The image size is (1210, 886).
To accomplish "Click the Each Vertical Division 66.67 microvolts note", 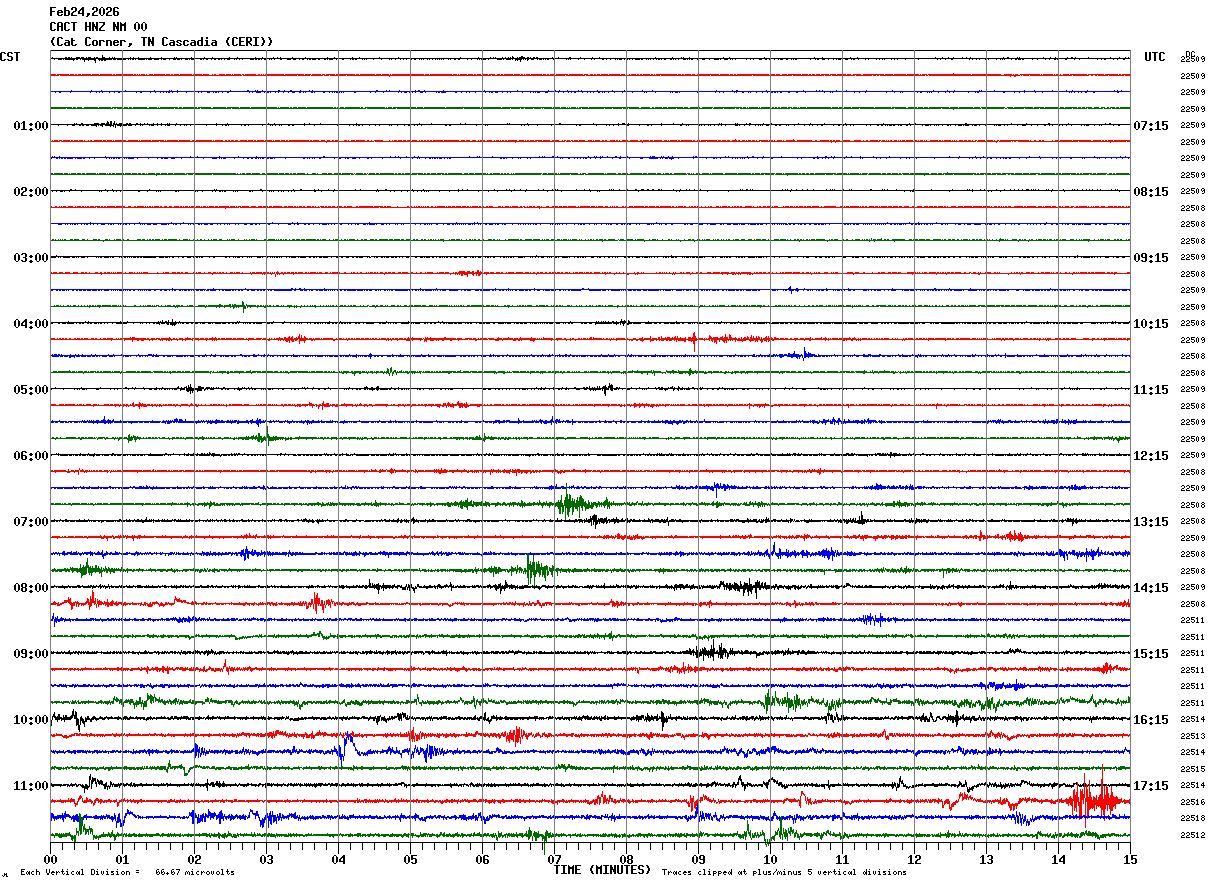I will 127,873.
